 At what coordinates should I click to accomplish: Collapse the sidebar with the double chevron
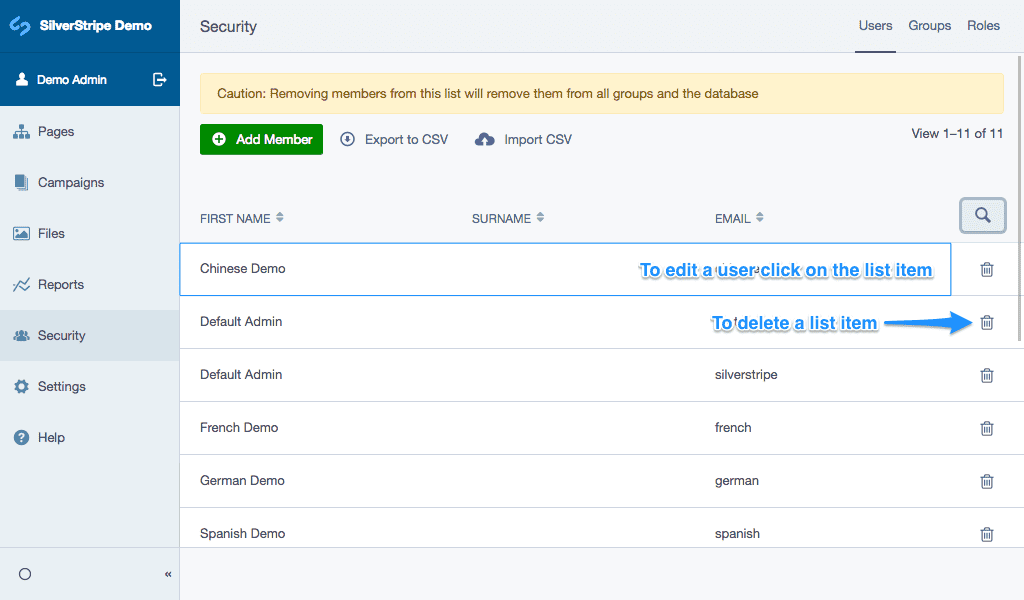(168, 574)
